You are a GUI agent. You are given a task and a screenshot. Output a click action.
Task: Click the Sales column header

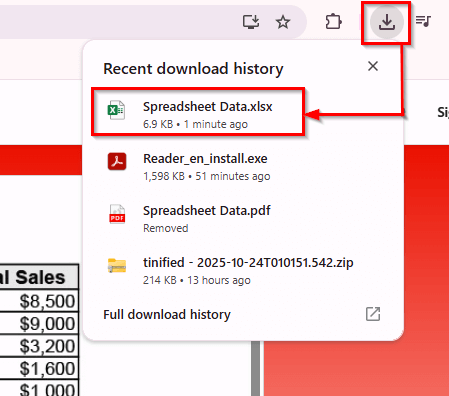click(39, 277)
